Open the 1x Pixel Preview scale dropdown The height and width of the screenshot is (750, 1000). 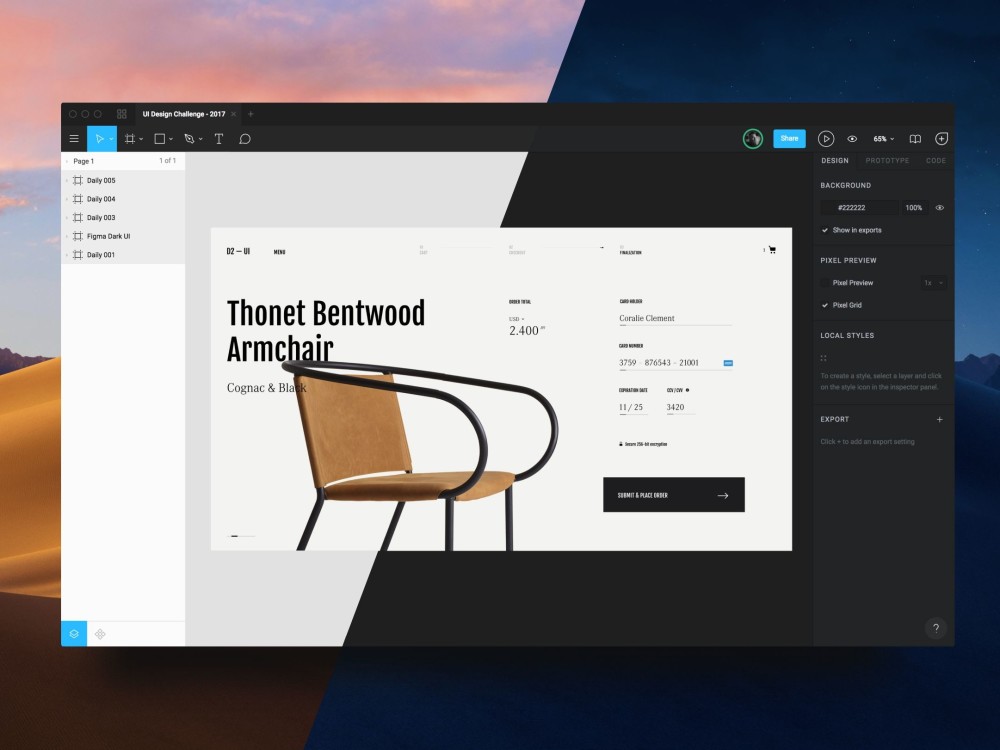click(934, 282)
